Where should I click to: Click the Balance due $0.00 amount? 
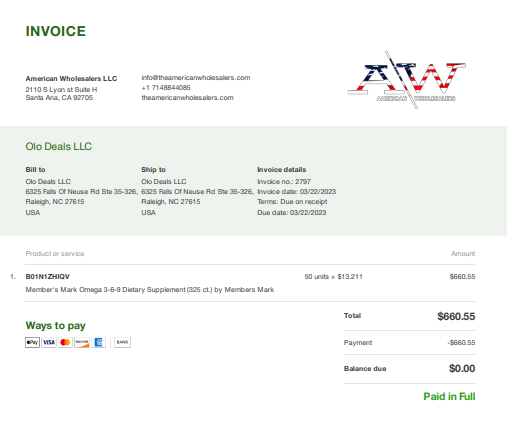coord(462,368)
